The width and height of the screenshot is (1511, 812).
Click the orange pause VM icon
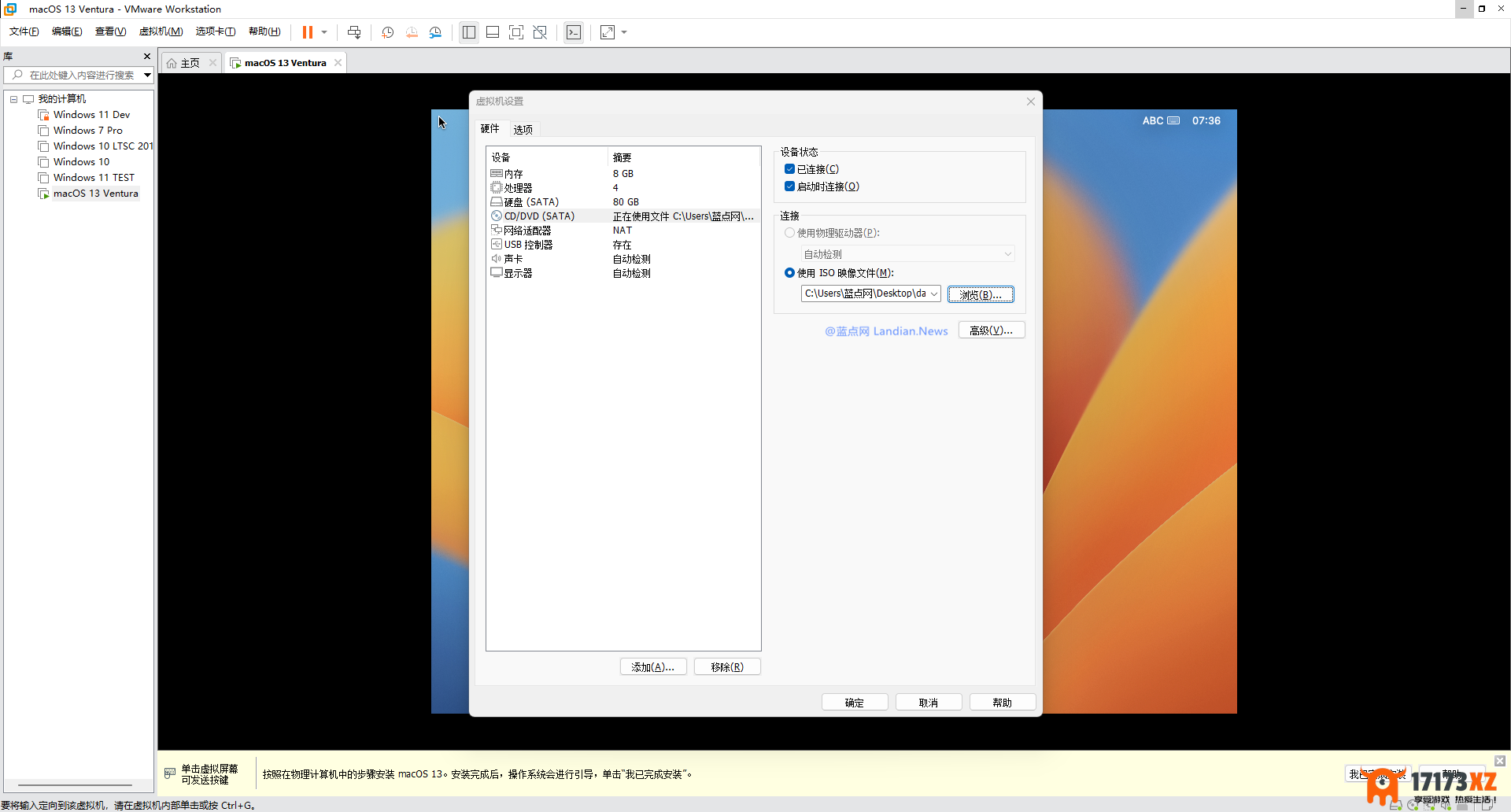308,32
